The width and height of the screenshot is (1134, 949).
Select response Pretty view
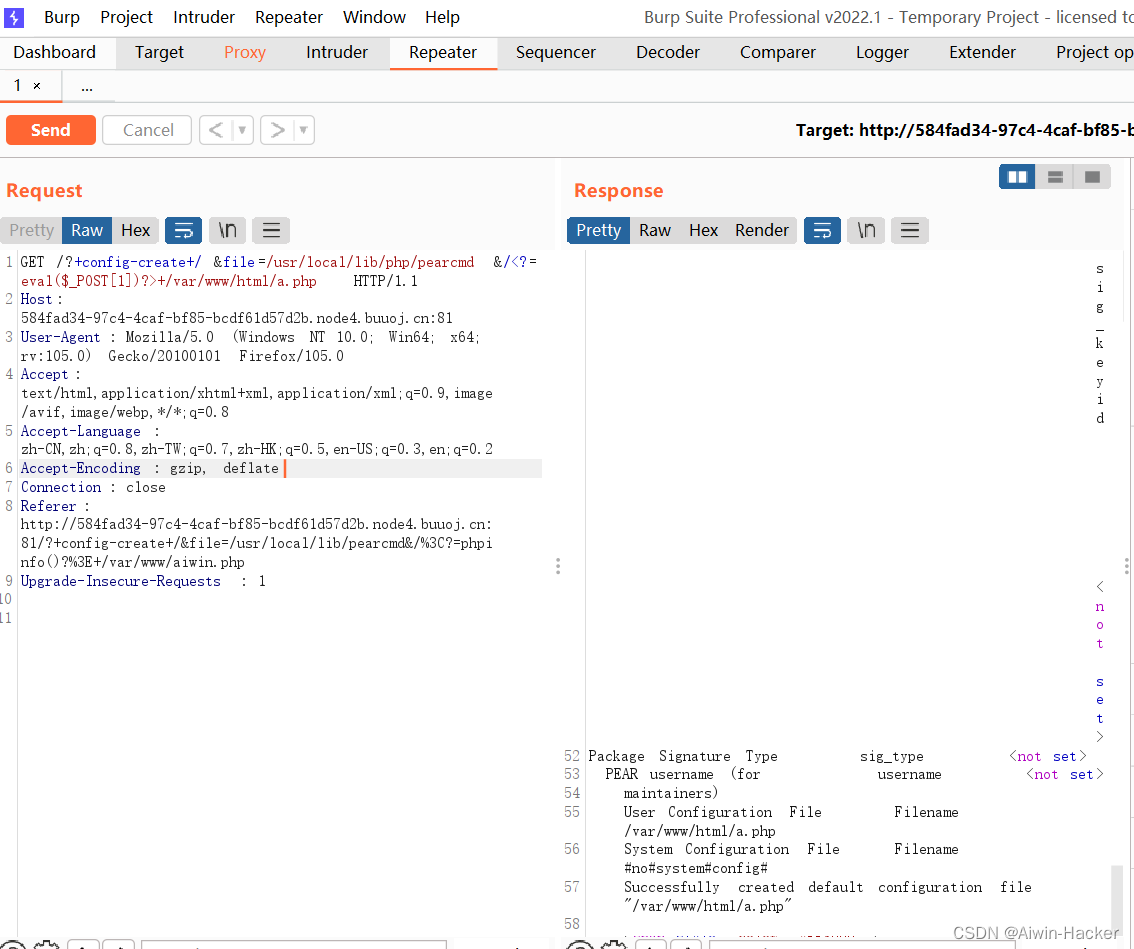pyautogui.click(x=599, y=231)
